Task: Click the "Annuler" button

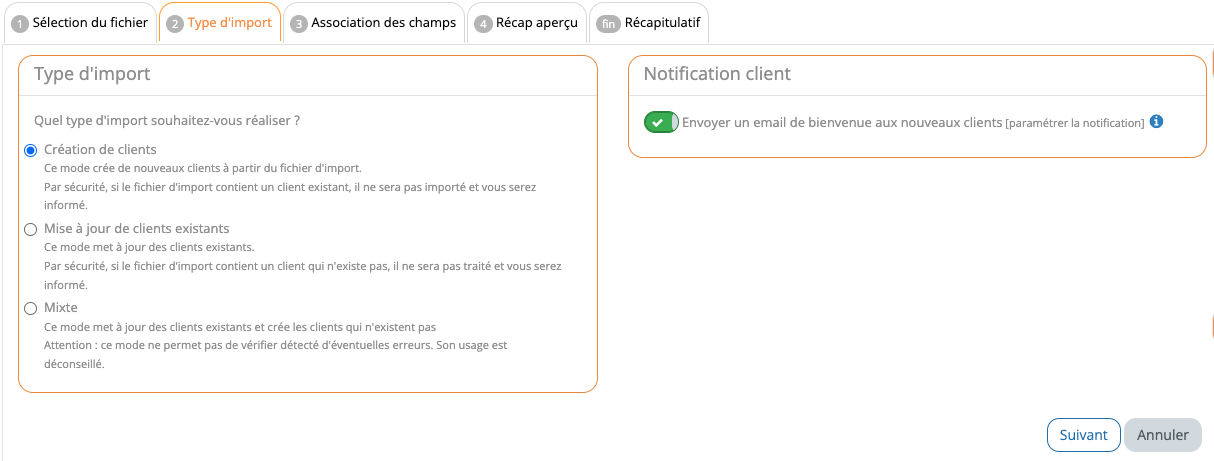Action: [x=1163, y=435]
